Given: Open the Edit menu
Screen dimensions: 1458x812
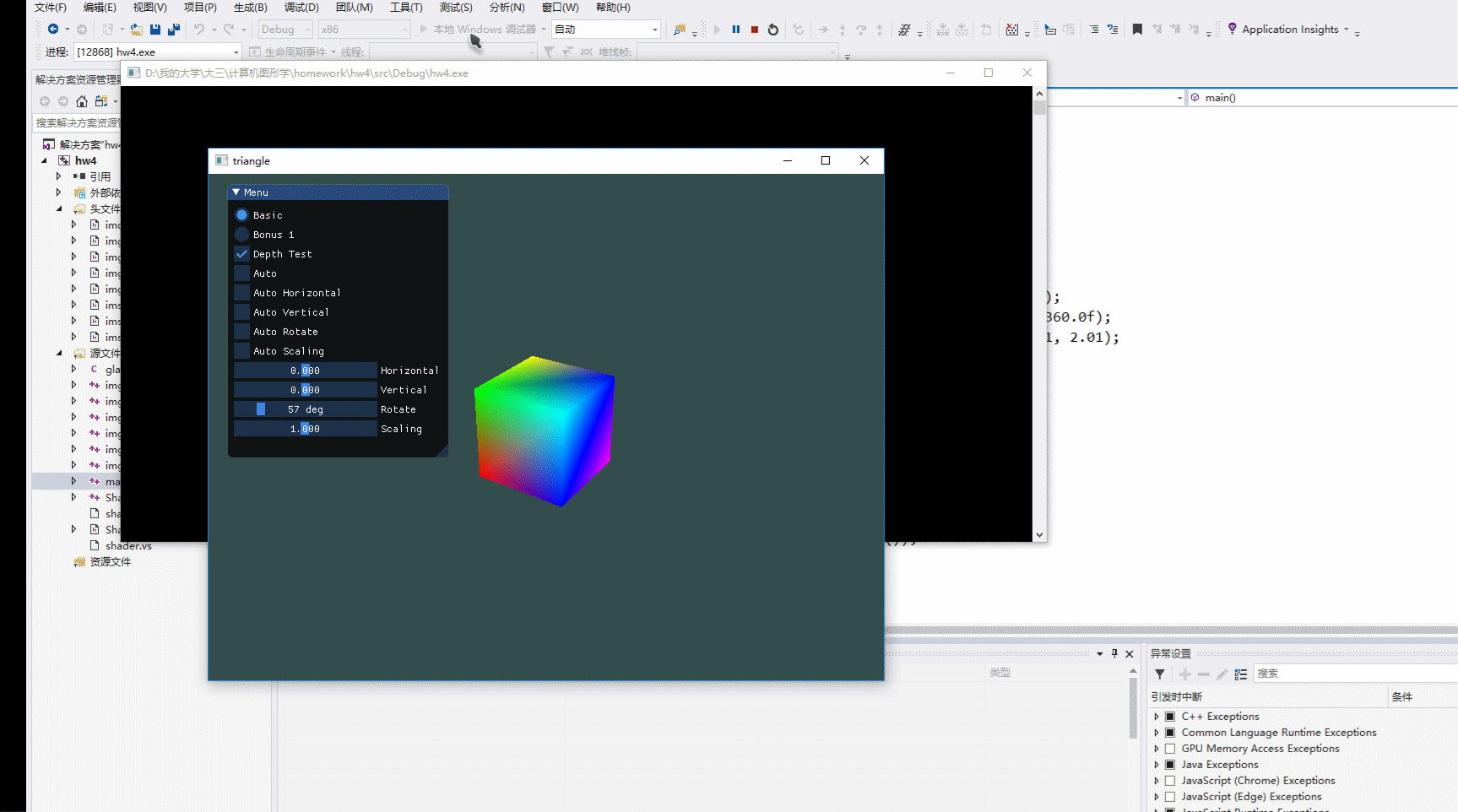Looking at the screenshot, I should click(x=100, y=8).
